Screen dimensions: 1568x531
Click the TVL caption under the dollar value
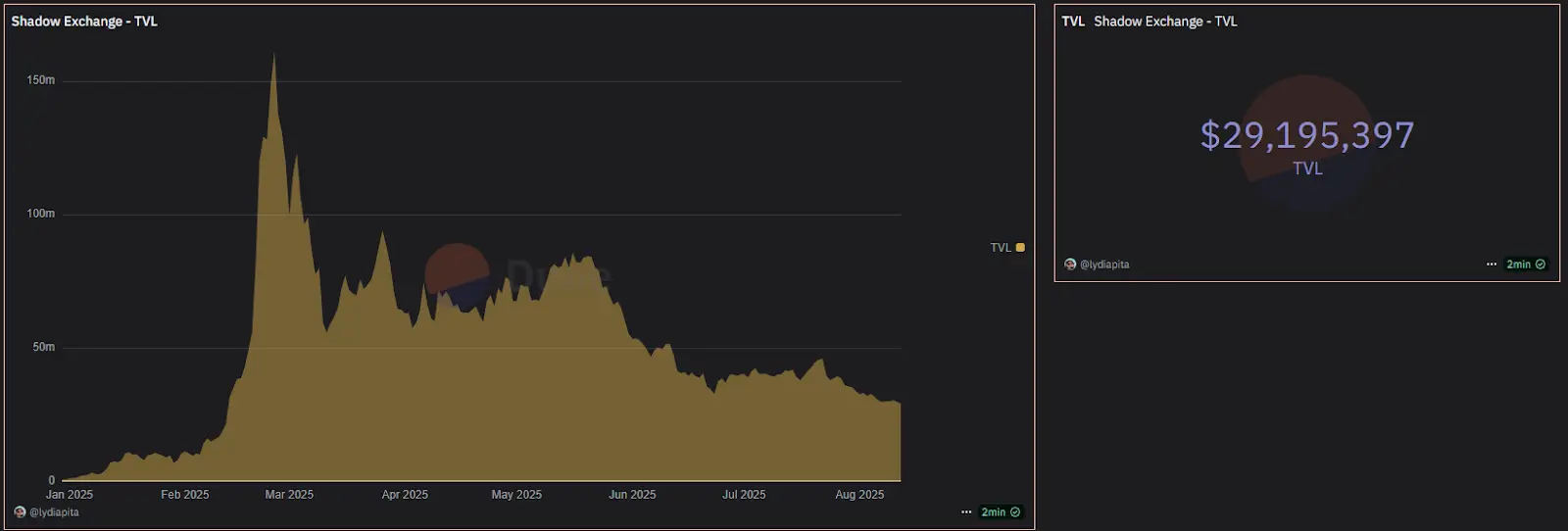(x=1307, y=169)
